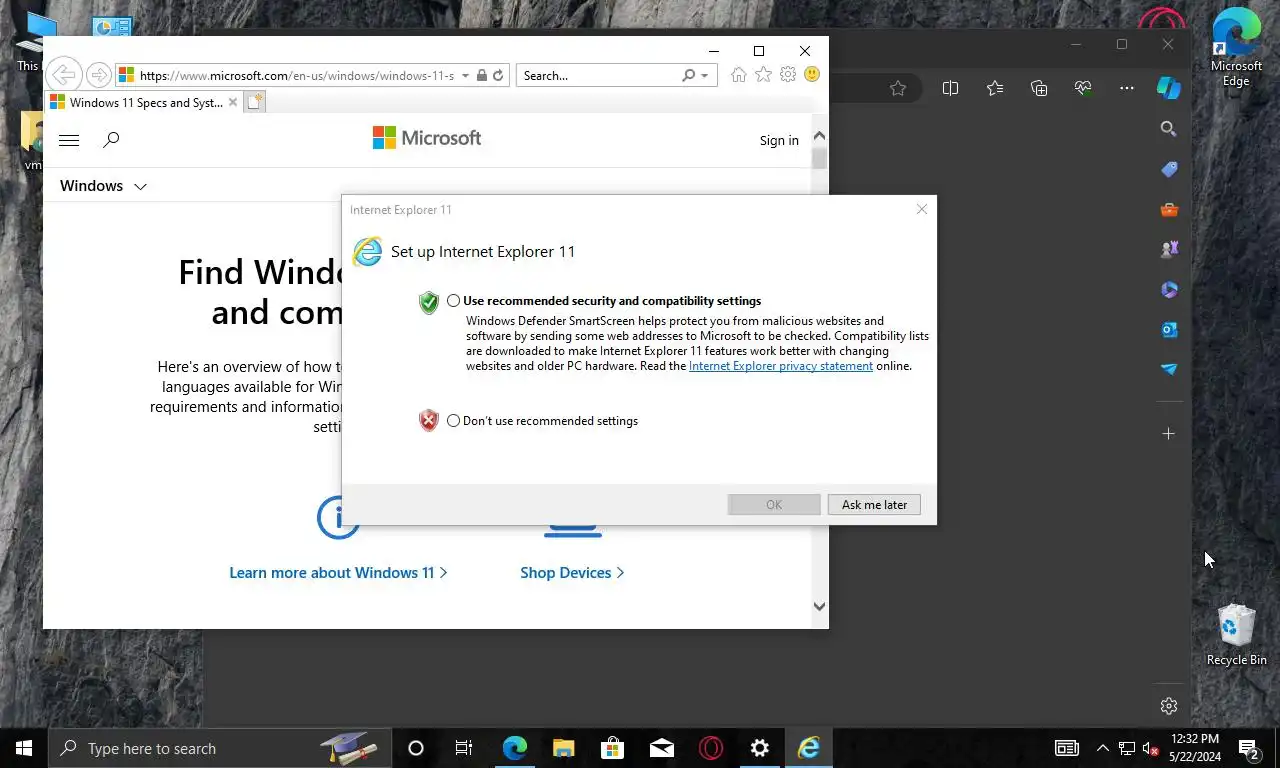Click the smiley feedback icon
1280x768 pixels.
click(812, 75)
